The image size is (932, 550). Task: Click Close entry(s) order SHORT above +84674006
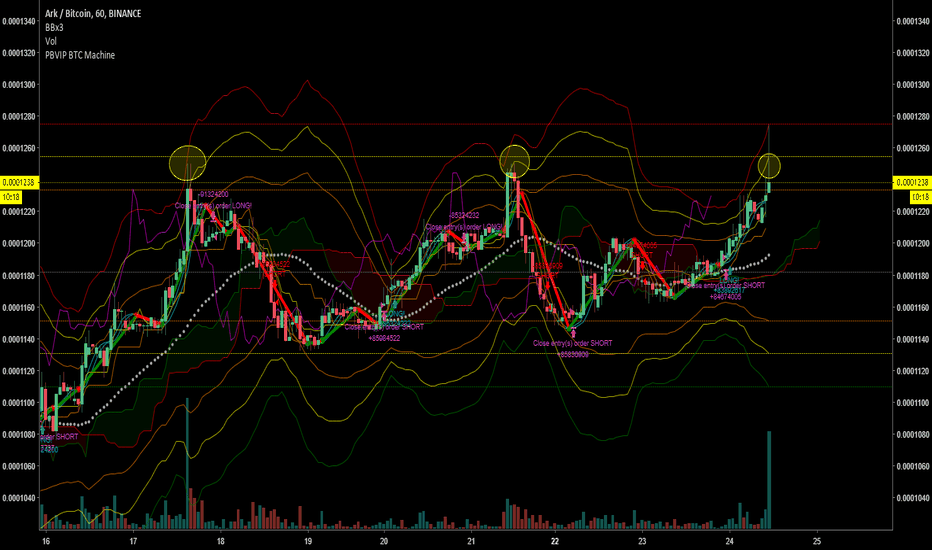pyautogui.click(x=726, y=285)
